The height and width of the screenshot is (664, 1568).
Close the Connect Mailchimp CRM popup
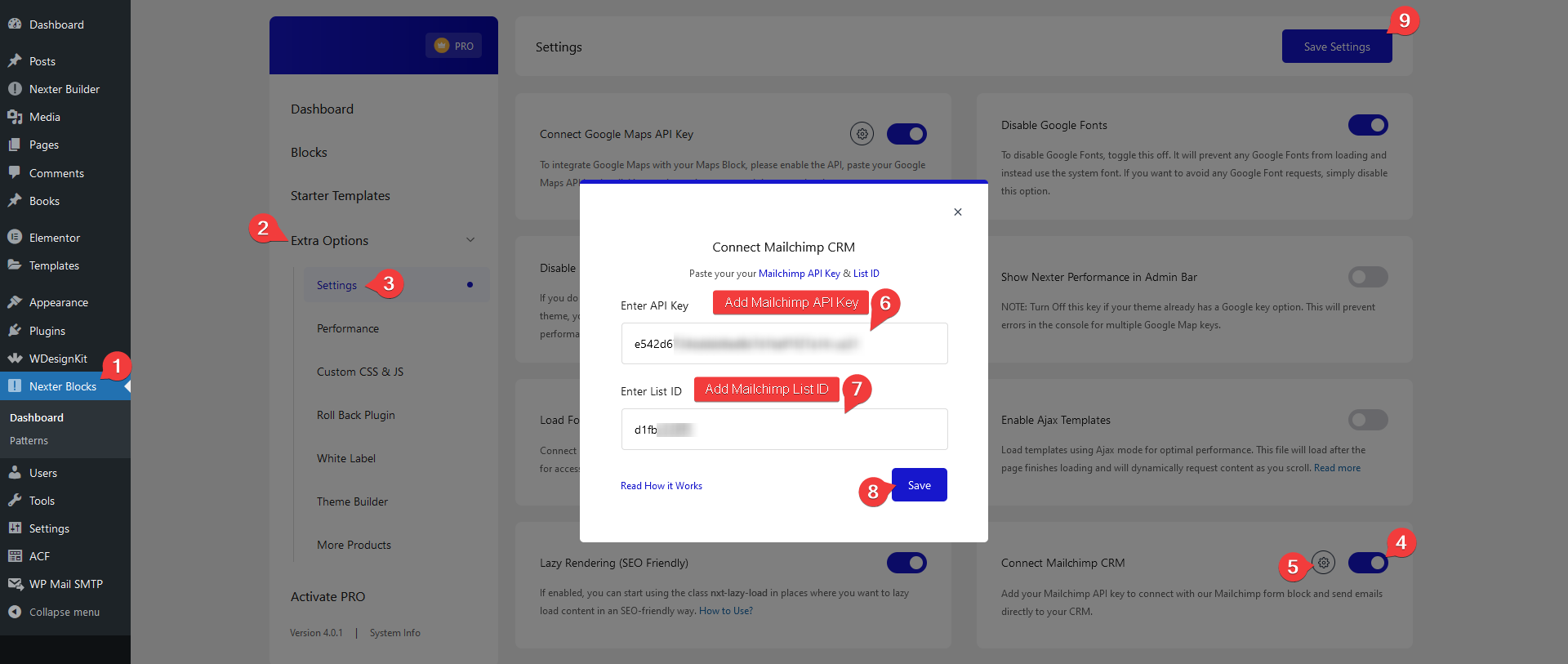coord(958,212)
